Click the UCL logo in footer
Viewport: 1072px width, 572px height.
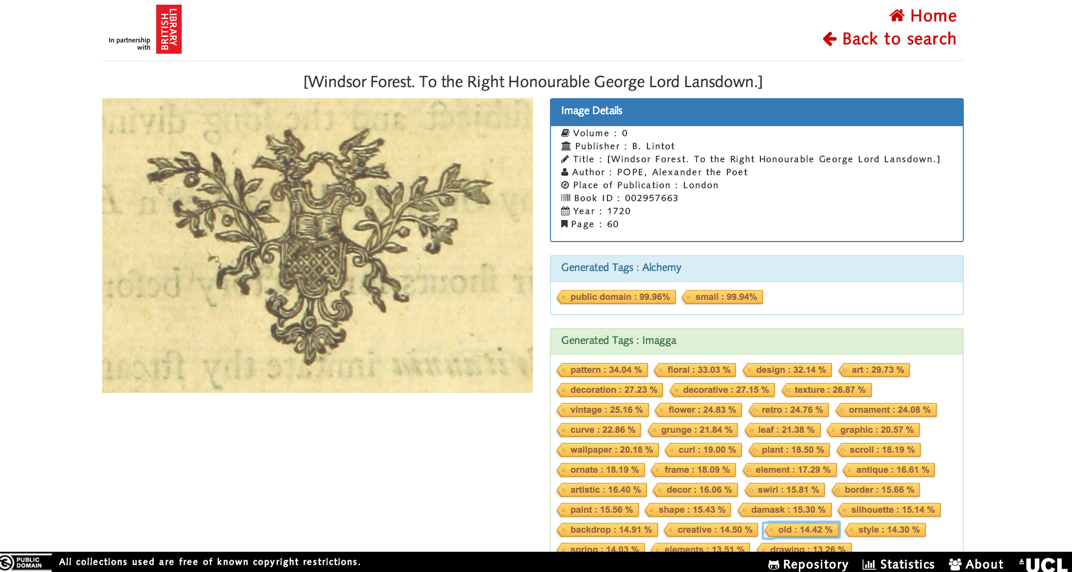pyautogui.click(x=1042, y=564)
